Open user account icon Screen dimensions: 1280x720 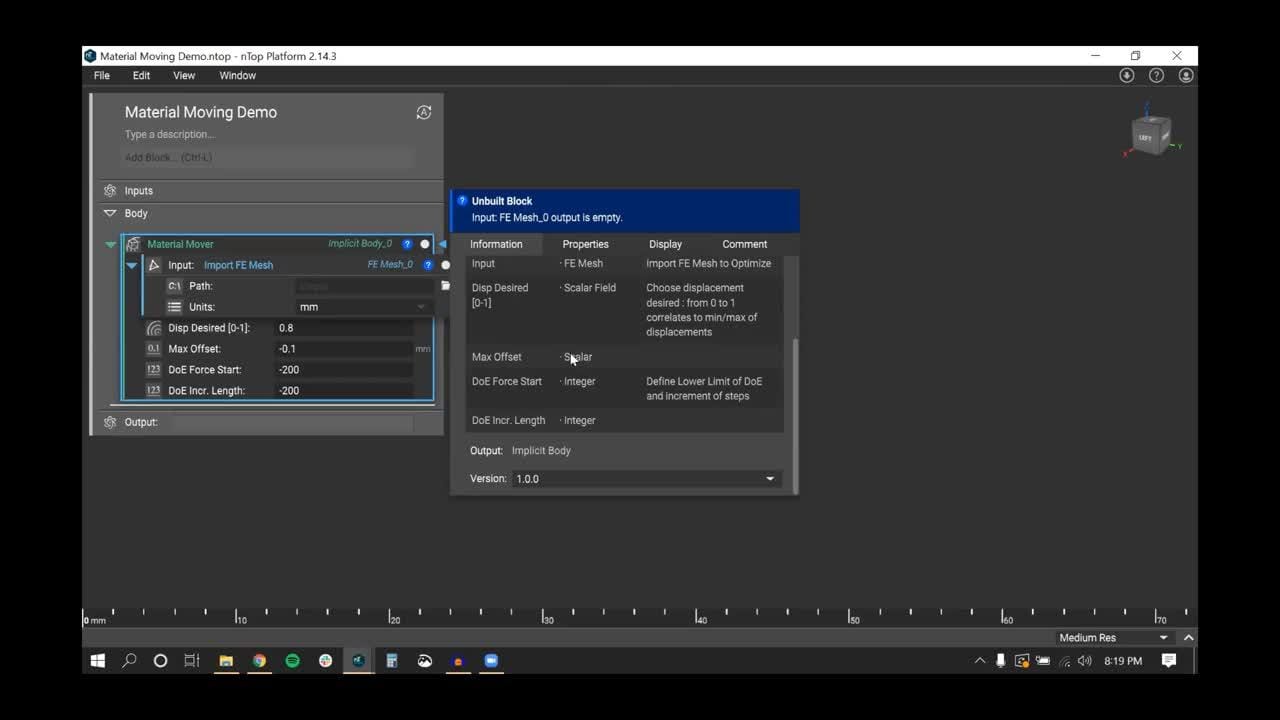coord(1186,75)
